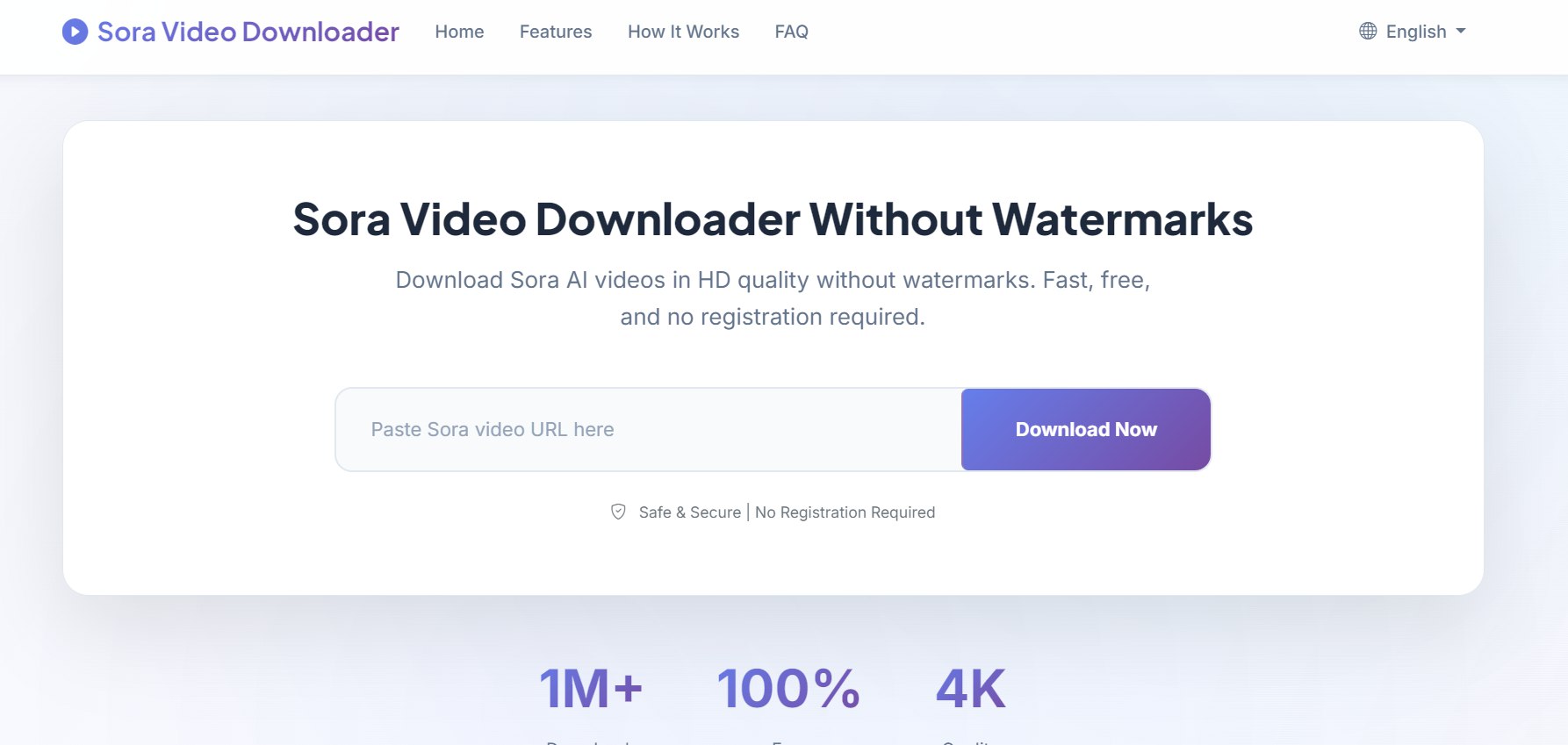Click the No Registration Required text
The height and width of the screenshot is (745, 1568).
[x=845, y=512]
